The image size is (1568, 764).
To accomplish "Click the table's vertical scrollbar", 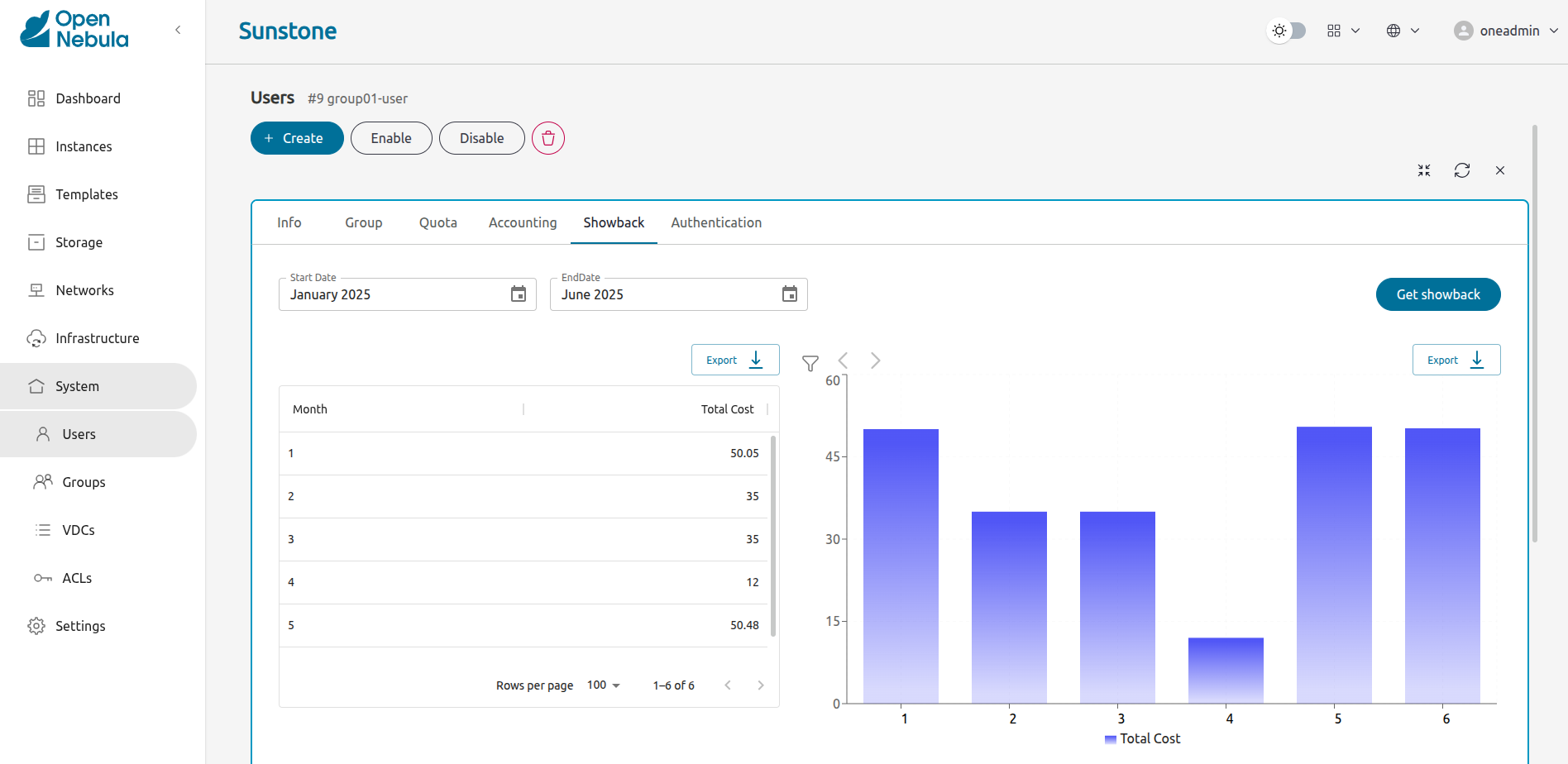I will [773, 536].
